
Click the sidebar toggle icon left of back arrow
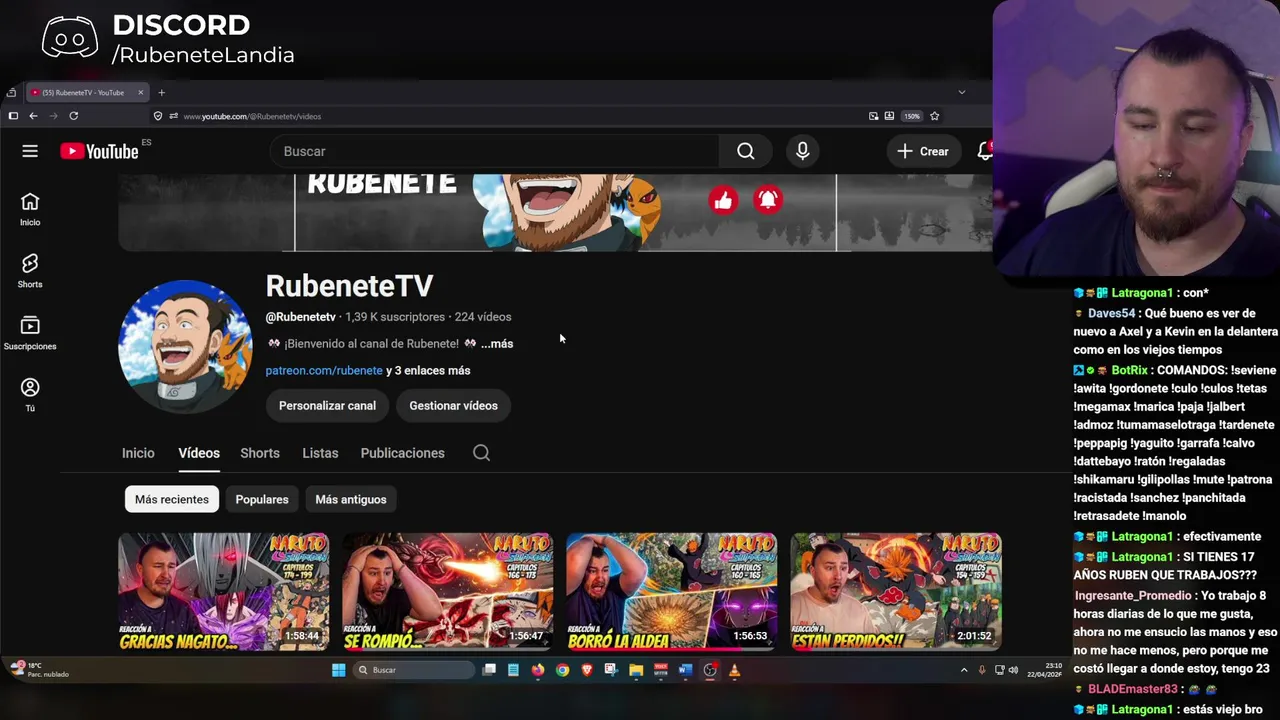click(13, 116)
